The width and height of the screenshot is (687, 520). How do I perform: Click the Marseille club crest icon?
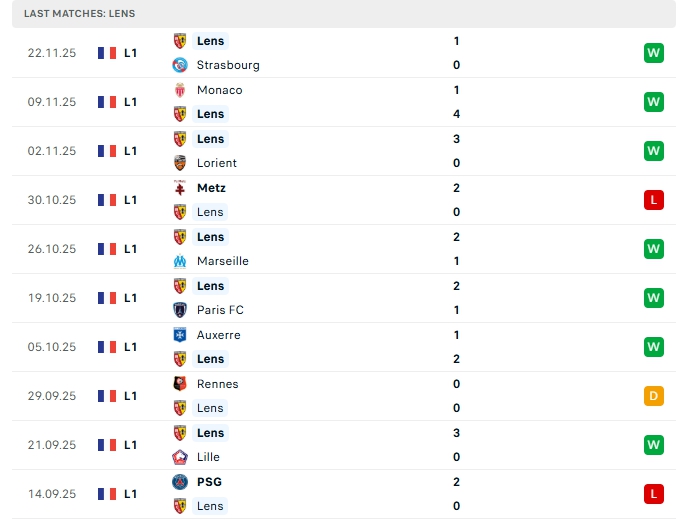tap(180, 261)
